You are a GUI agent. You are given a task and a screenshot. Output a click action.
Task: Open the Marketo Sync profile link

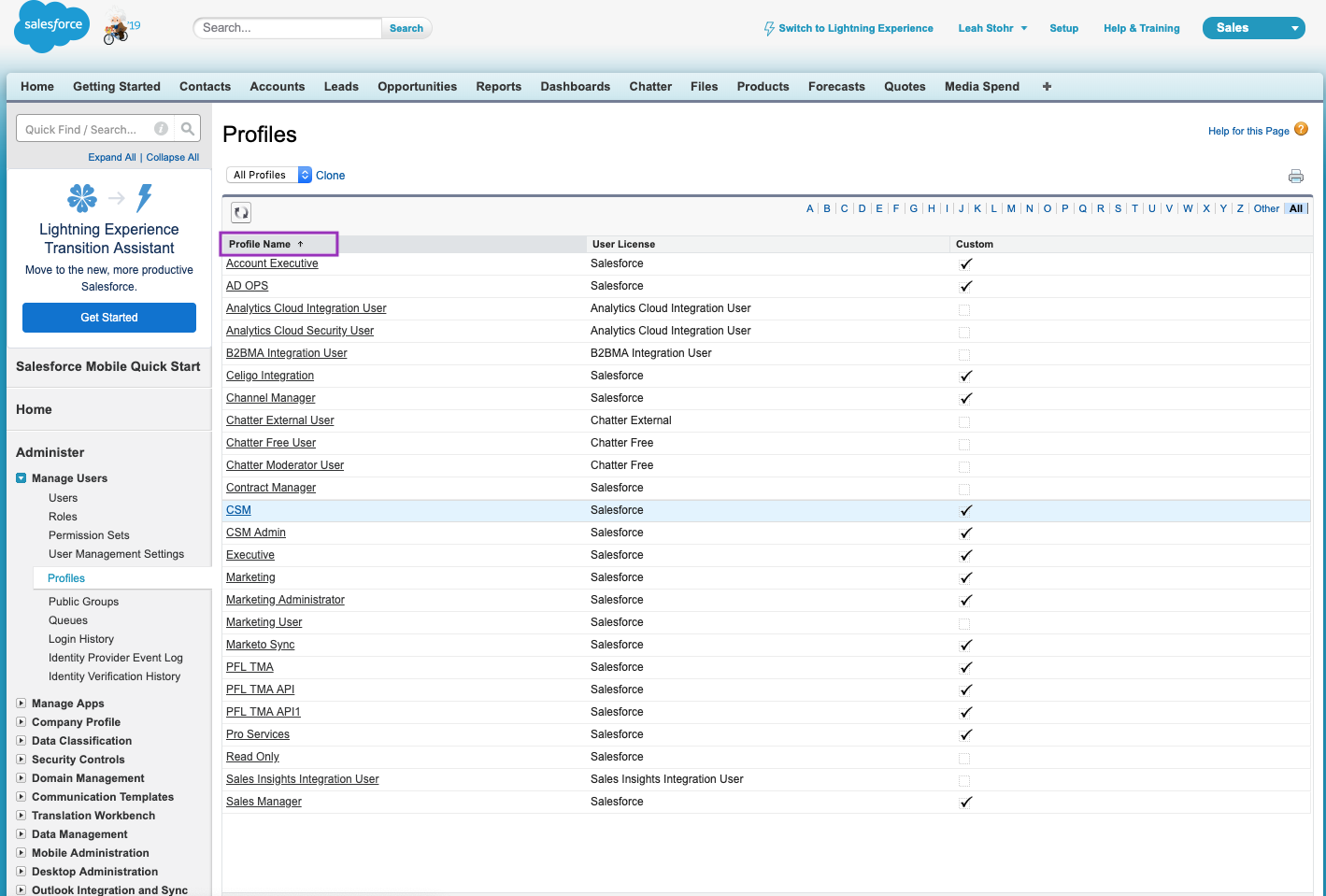click(x=260, y=645)
